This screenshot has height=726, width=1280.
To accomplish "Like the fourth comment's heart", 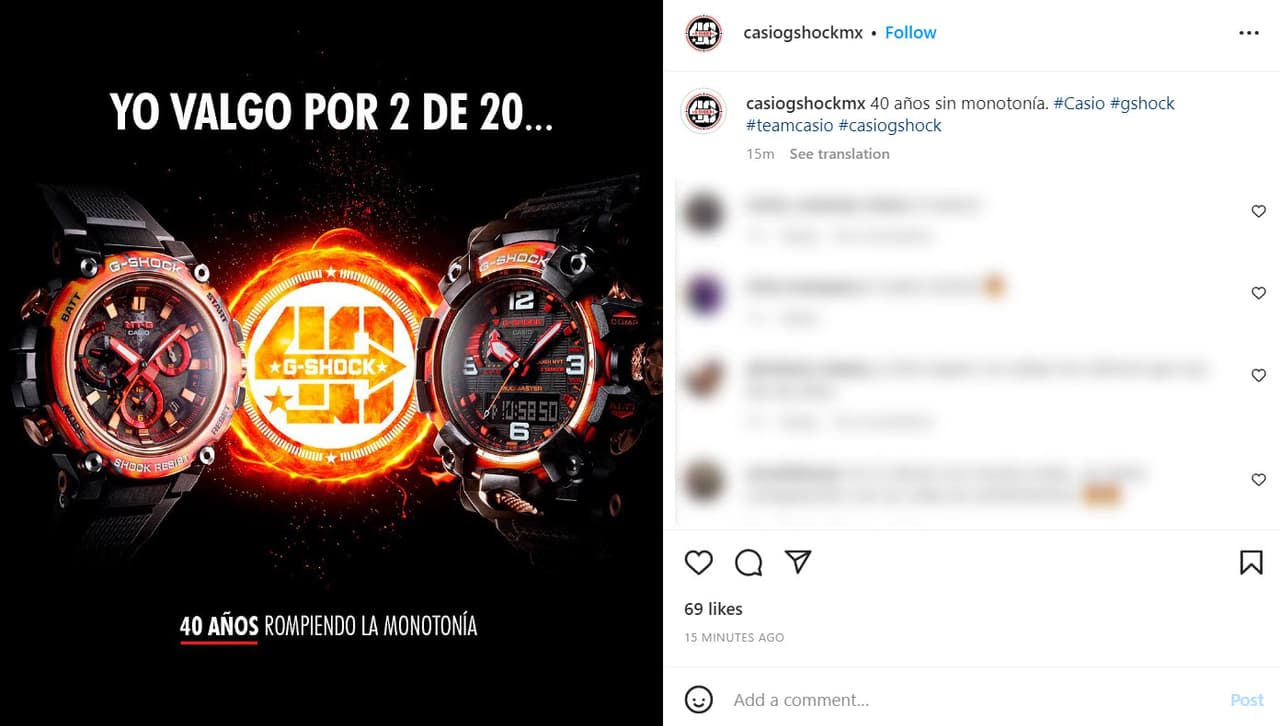I will (1259, 480).
